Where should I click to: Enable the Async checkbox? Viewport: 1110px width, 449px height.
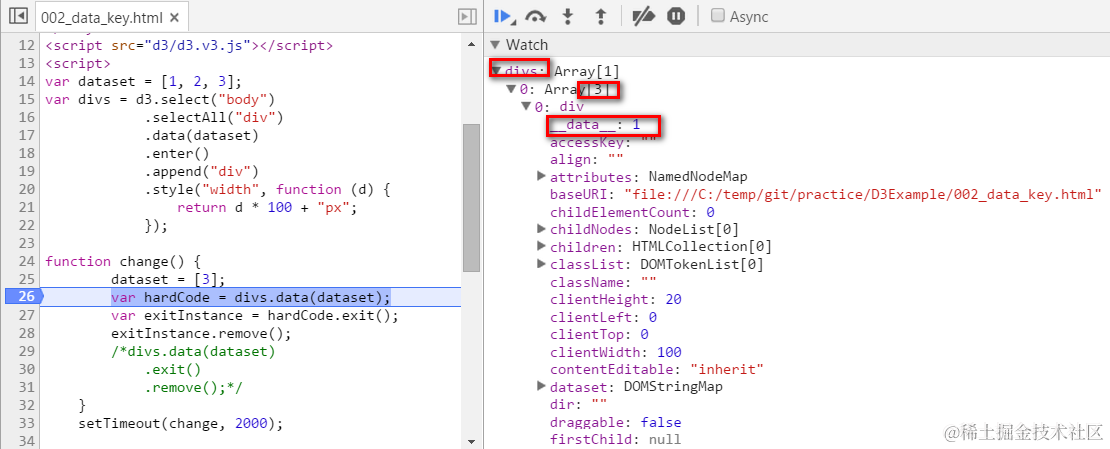coord(718,16)
